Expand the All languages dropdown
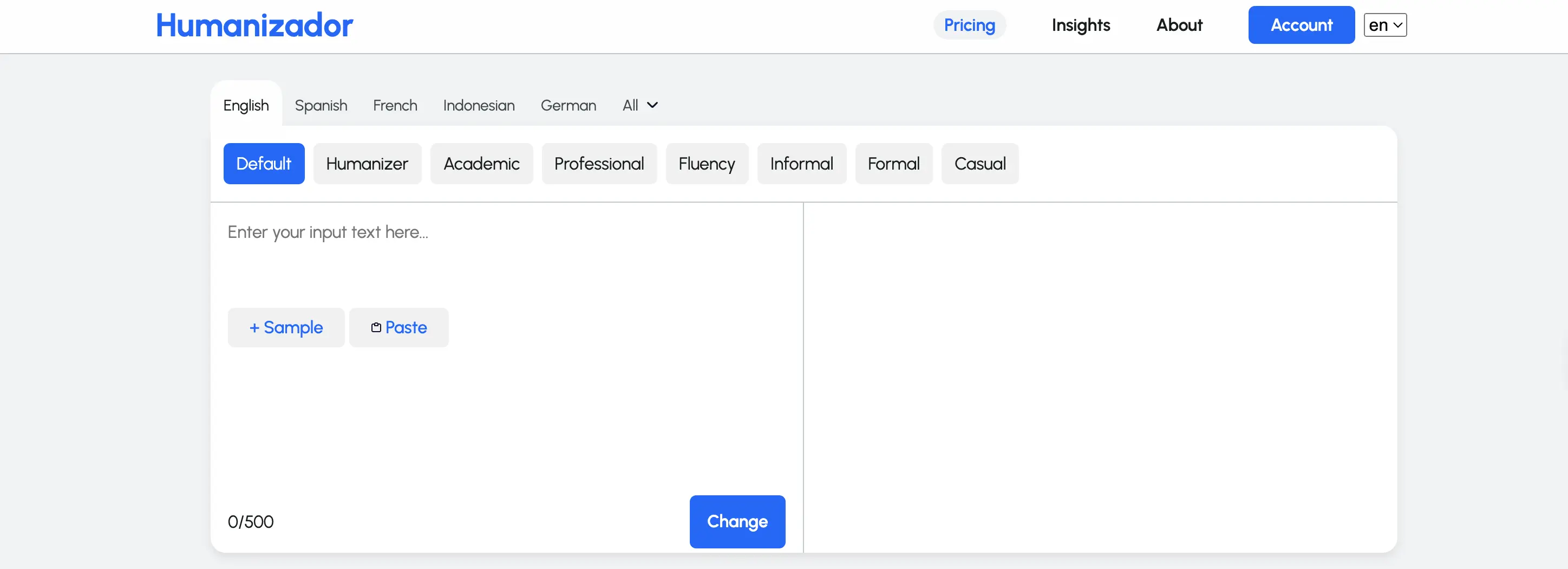 pos(640,105)
